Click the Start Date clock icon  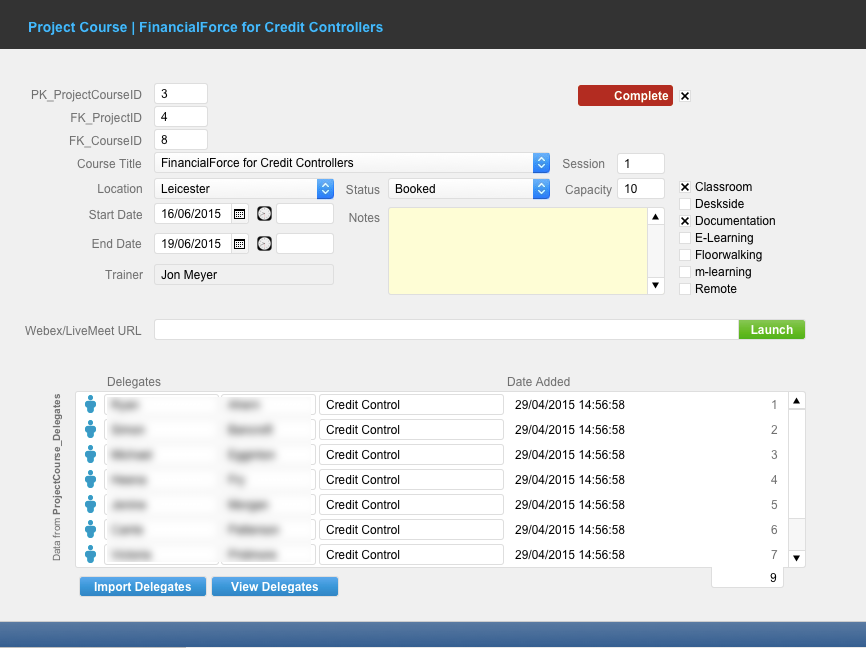[265, 214]
